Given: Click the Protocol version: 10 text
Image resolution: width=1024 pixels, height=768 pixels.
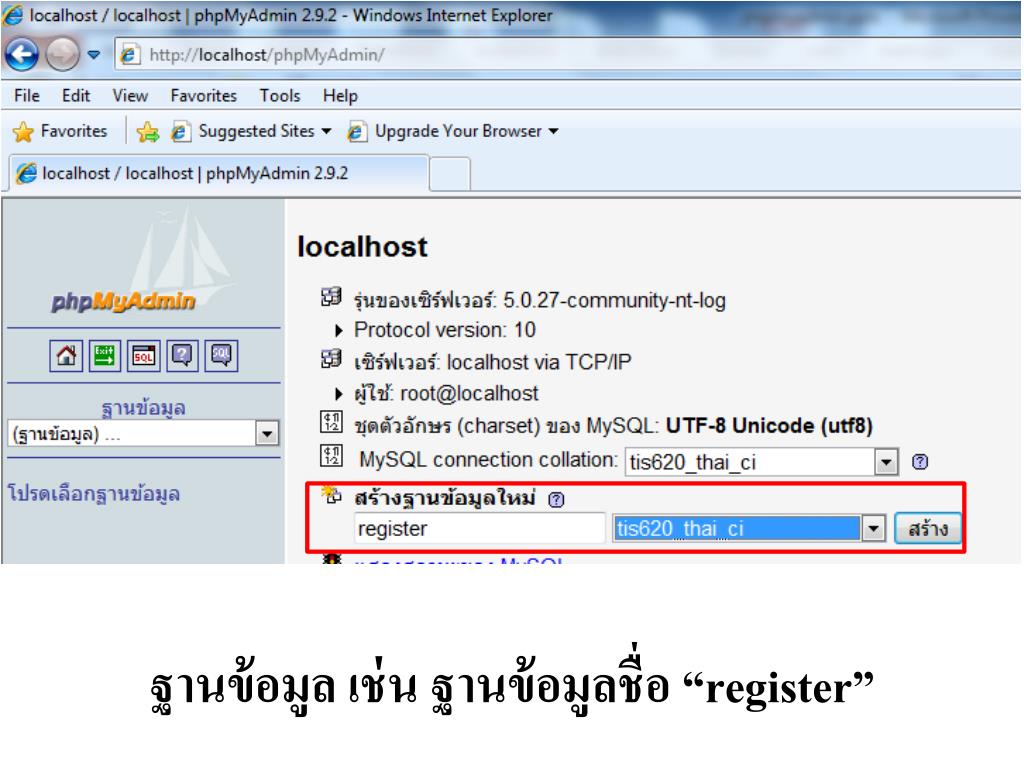Looking at the screenshot, I should click(x=445, y=330).
